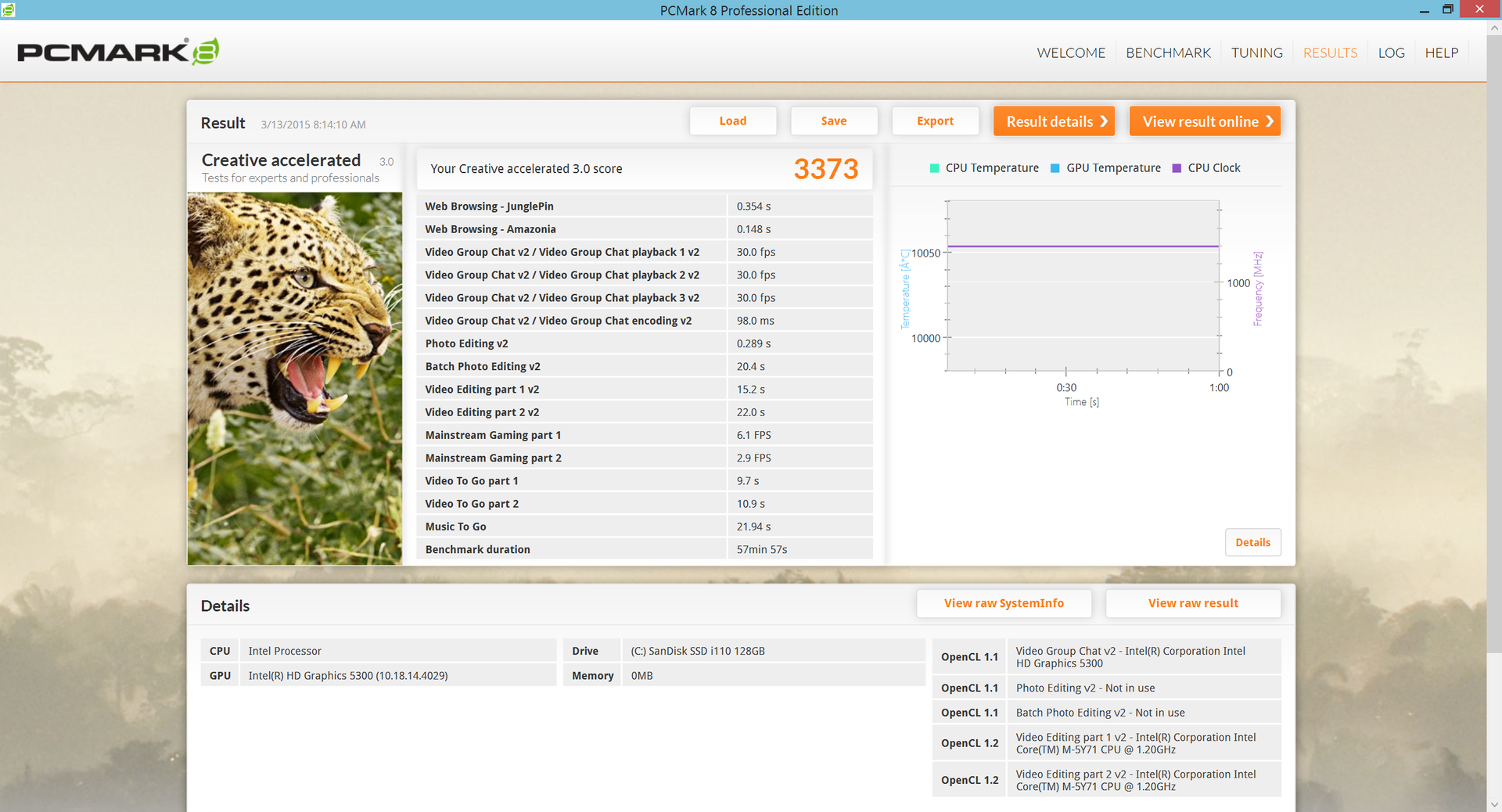The image size is (1502, 812).
Task: Minimize the PCMark 8 window
Action: (1425, 10)
